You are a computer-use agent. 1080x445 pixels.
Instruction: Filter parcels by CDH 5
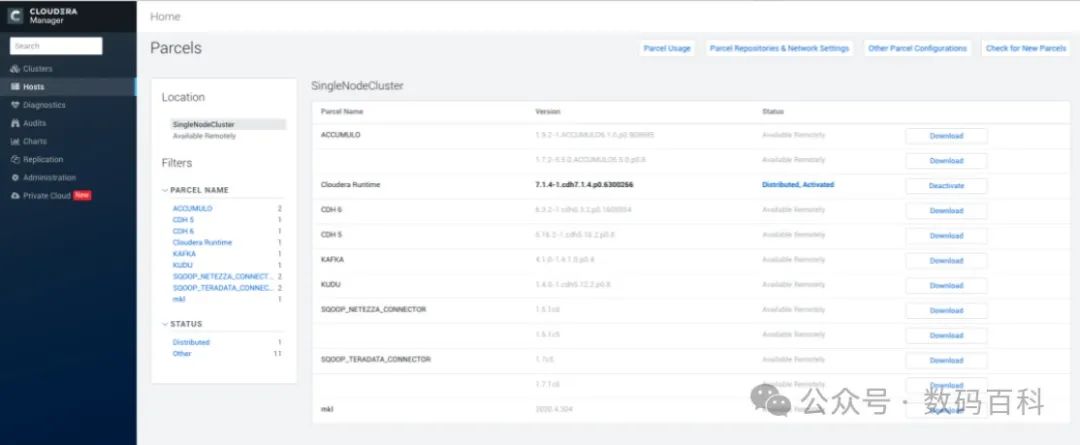pyautogui.click(x=183, y=220)
